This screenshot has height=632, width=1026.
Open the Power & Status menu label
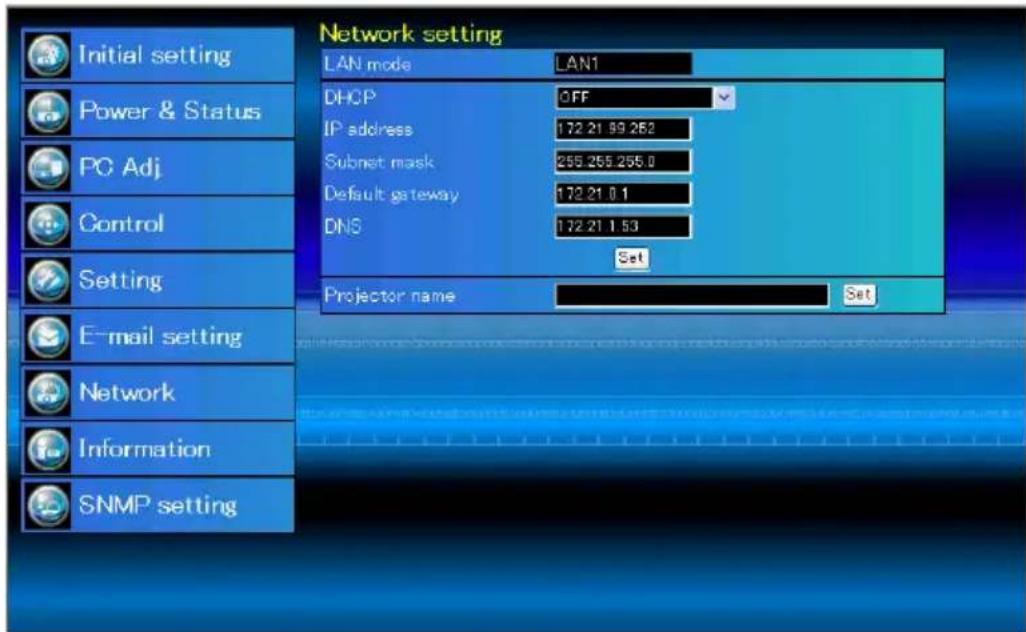pyautogui.click(x=169, y=111)
